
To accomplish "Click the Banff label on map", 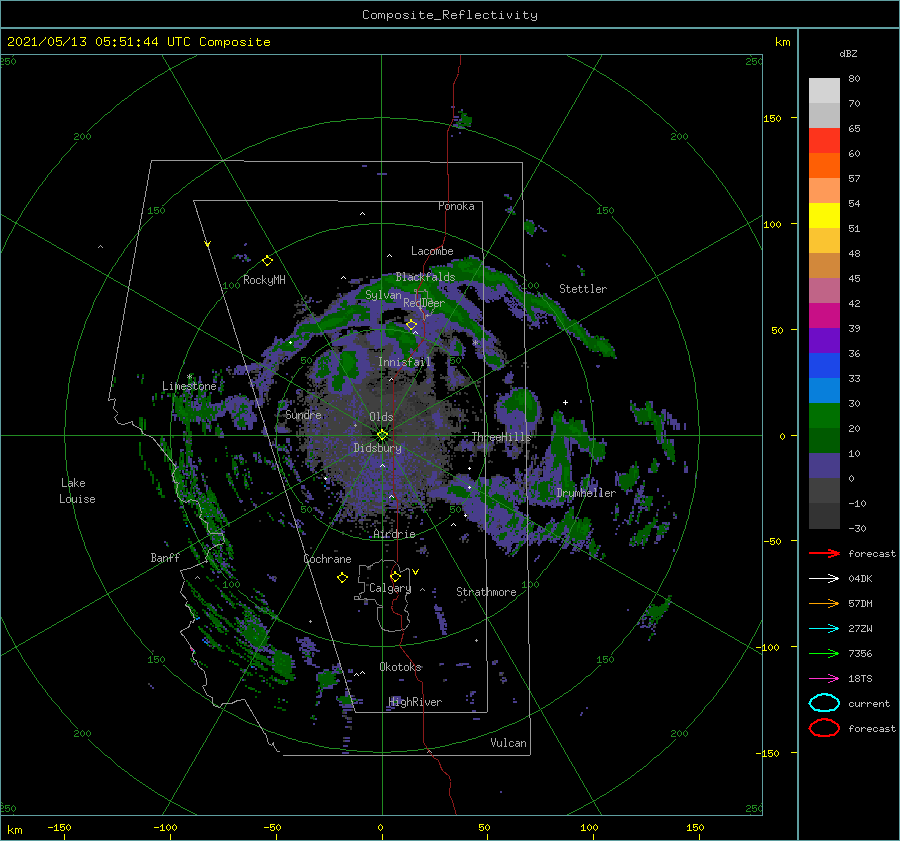I will [165, 557].
